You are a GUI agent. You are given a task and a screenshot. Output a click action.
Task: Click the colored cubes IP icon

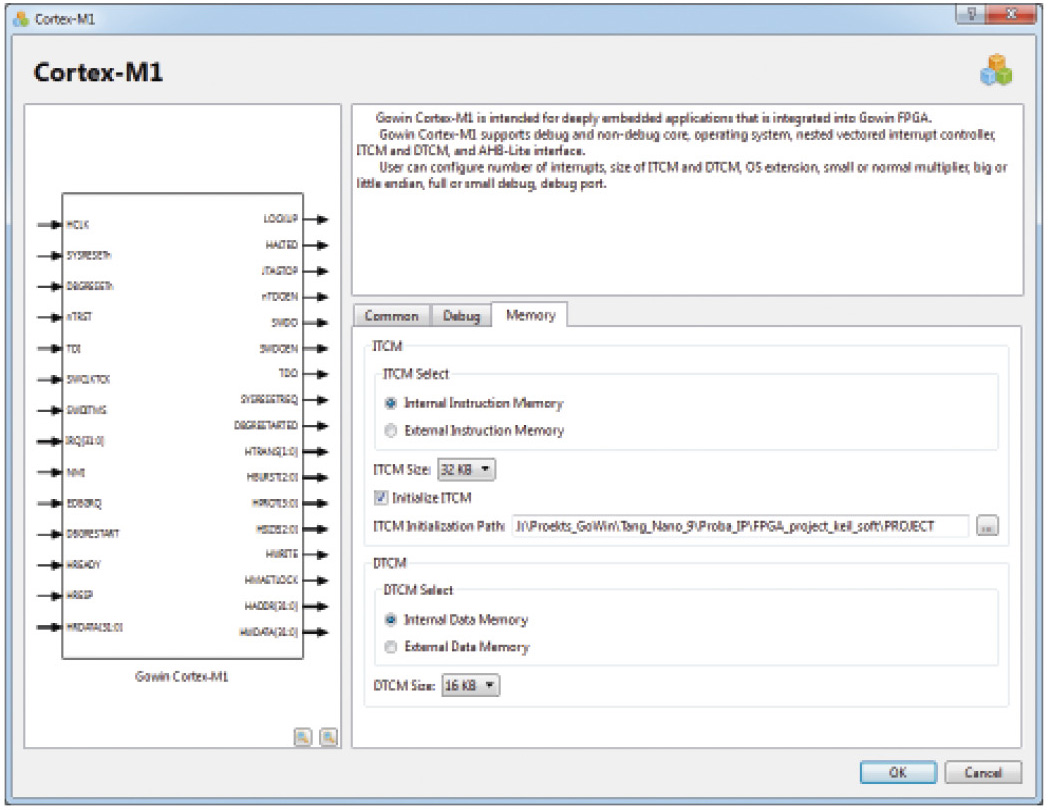point(996,69)
